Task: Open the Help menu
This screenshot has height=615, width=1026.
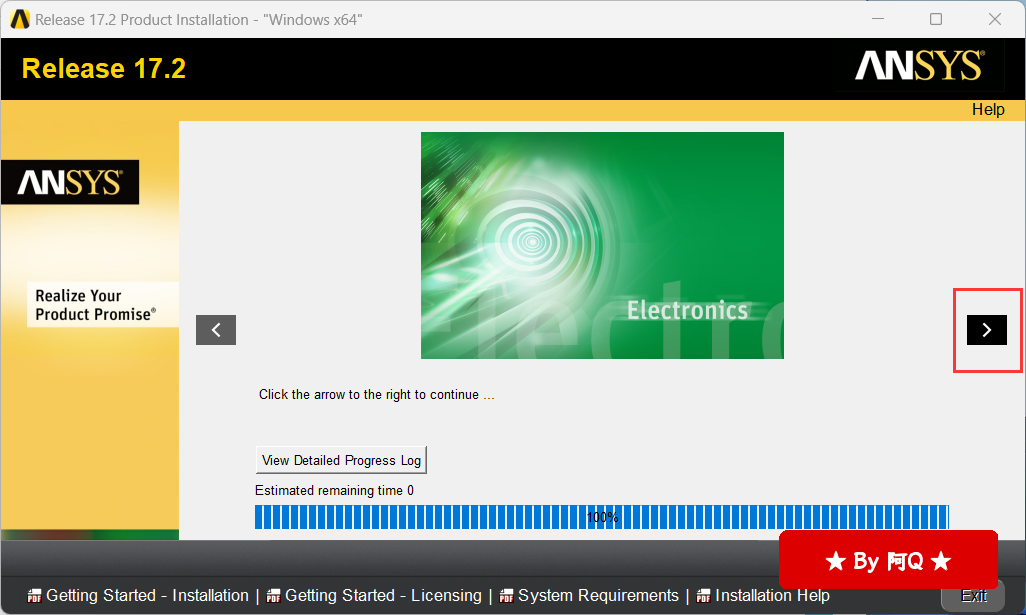Action: click(x=987, y=110)
